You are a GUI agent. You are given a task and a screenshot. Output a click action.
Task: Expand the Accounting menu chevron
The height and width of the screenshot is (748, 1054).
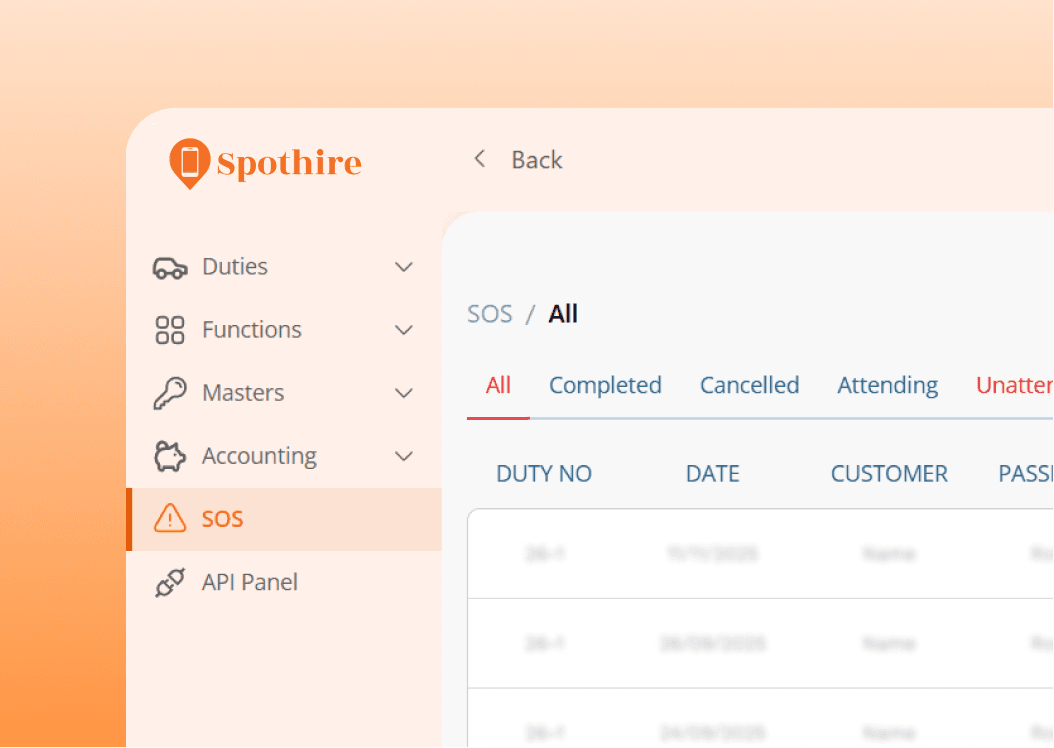(x=404, y=456)
